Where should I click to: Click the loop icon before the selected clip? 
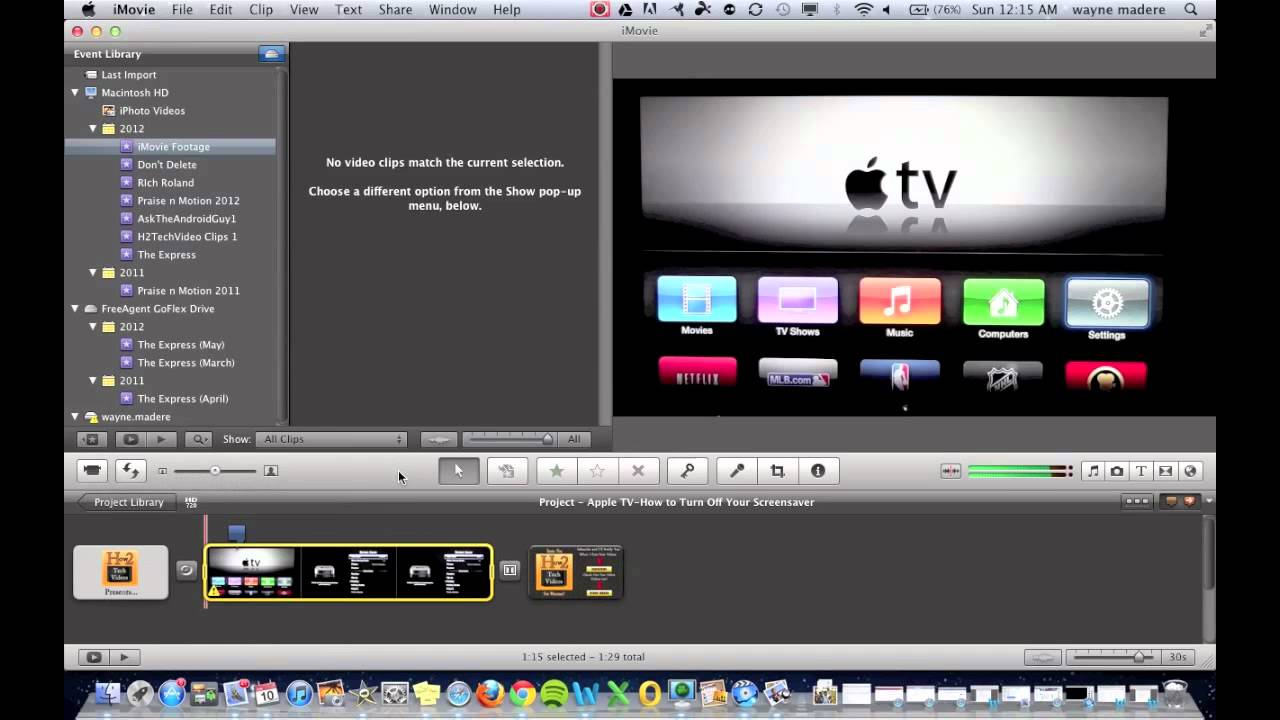tap(186, 570)
